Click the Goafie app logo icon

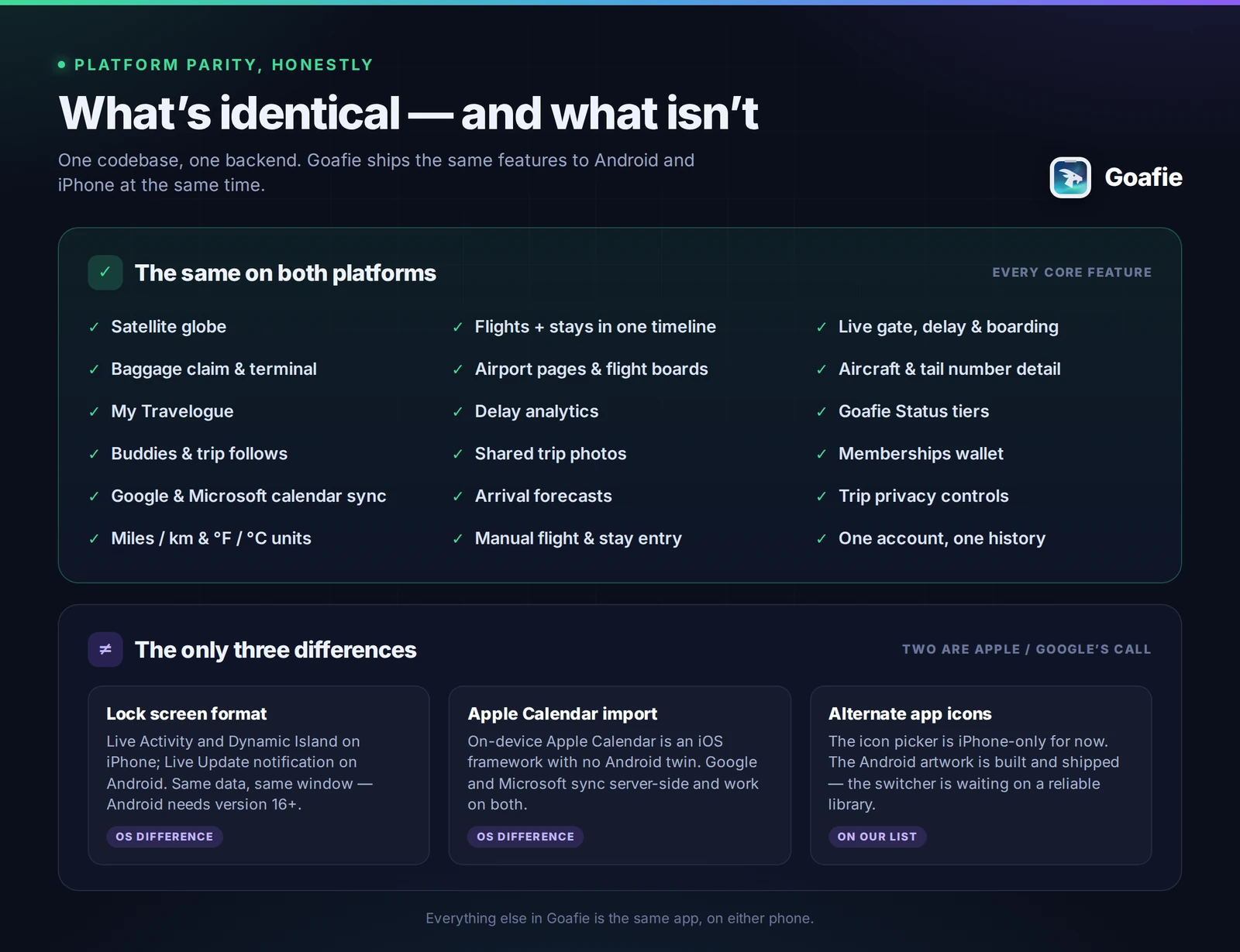click(1070, 177)
